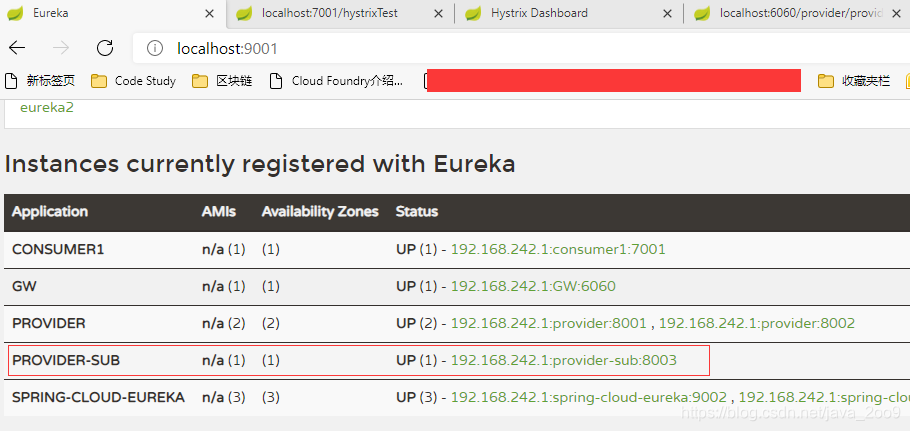Image resolution: width=910 pixels, height=431 pixels.
Task: Open Cloud Foundry介绍 bookmark
Action: (337, 81)
